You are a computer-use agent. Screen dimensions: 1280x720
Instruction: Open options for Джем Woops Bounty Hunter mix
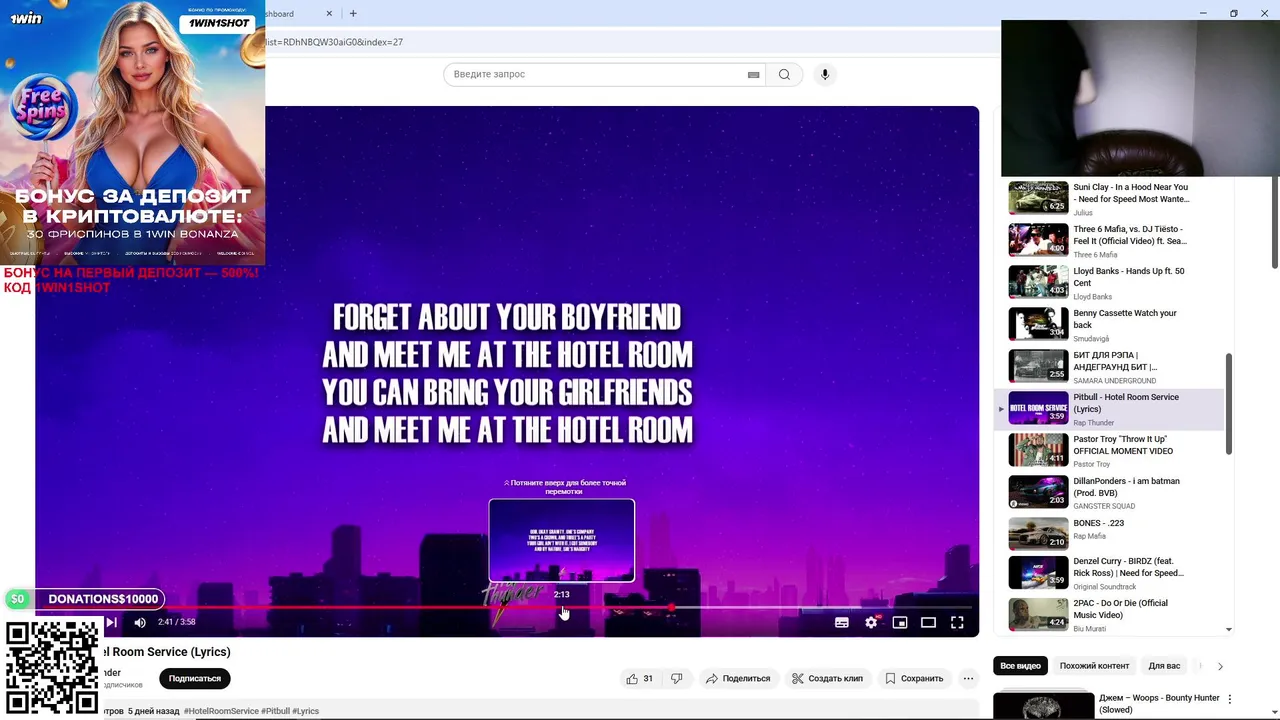tap(1230, 699)
